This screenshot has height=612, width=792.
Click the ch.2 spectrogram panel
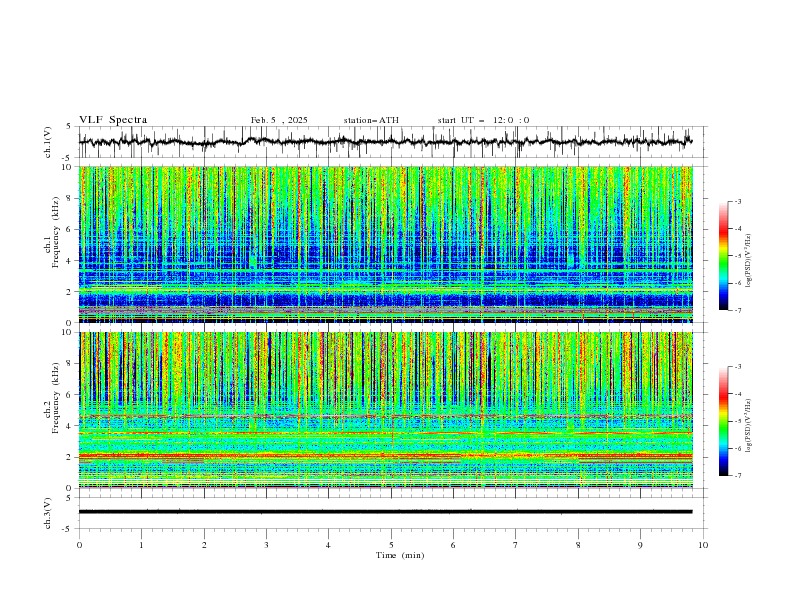[386, 410]
